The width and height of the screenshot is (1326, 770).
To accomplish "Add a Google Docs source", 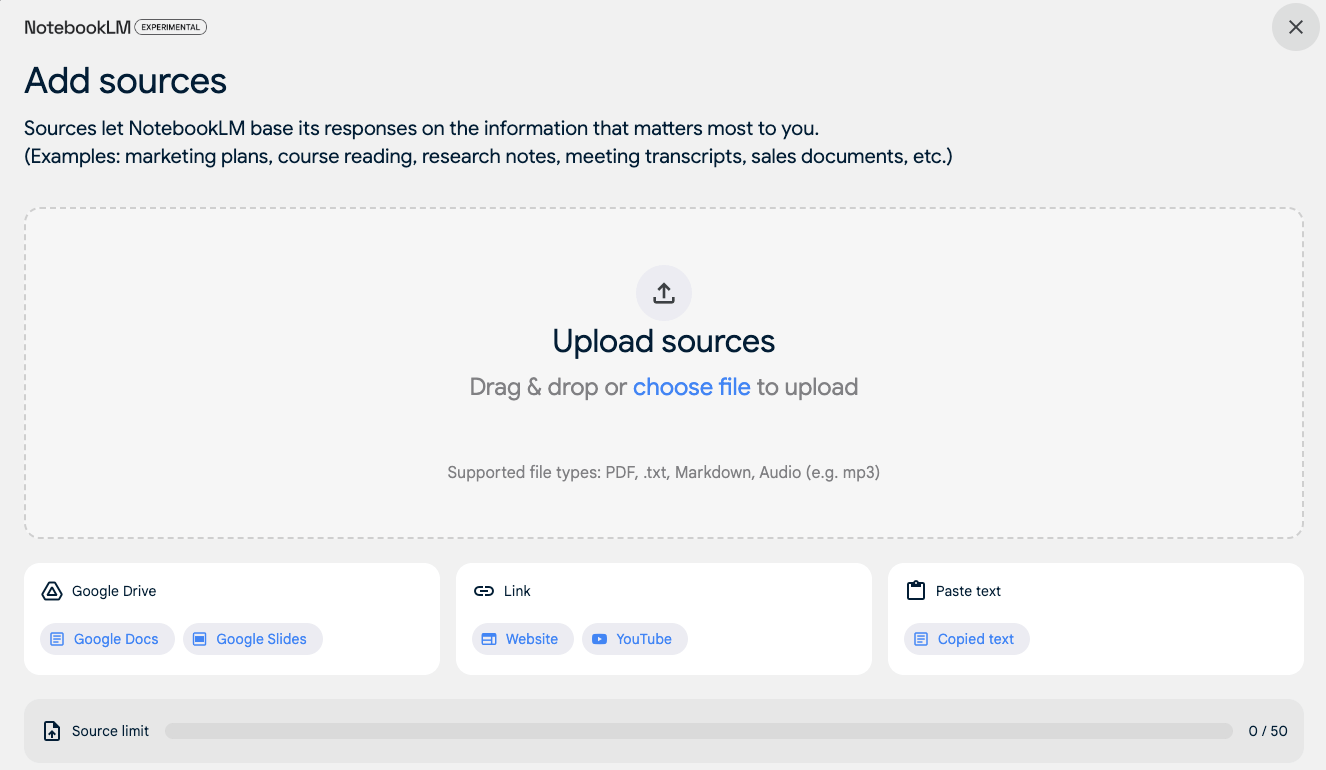I will point(107,639).
